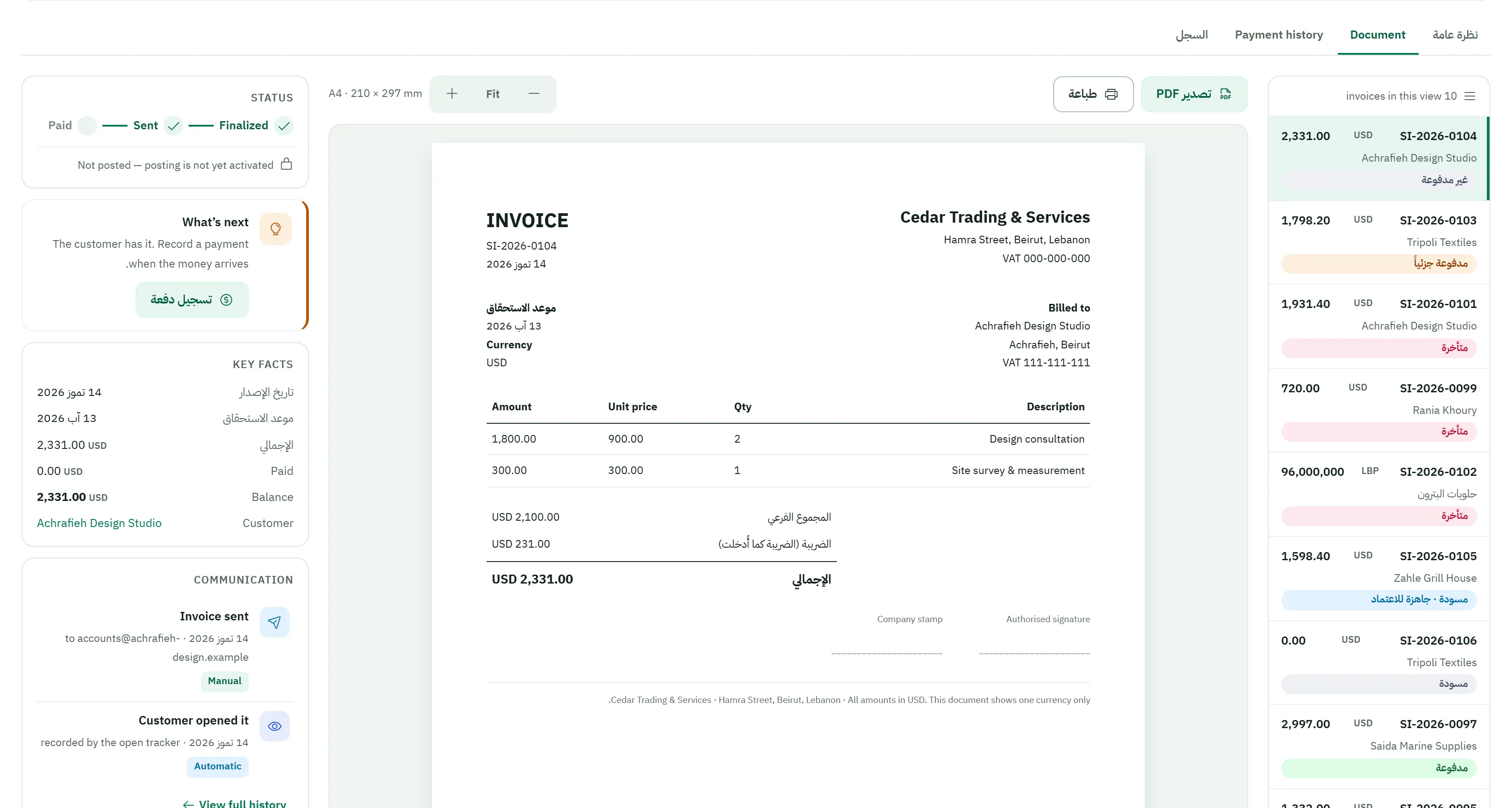Select invoice SI-2026-0097 Saida Marine Supplies
This screenshot has height=808, width=1512.
click(x=1378, y=747)
